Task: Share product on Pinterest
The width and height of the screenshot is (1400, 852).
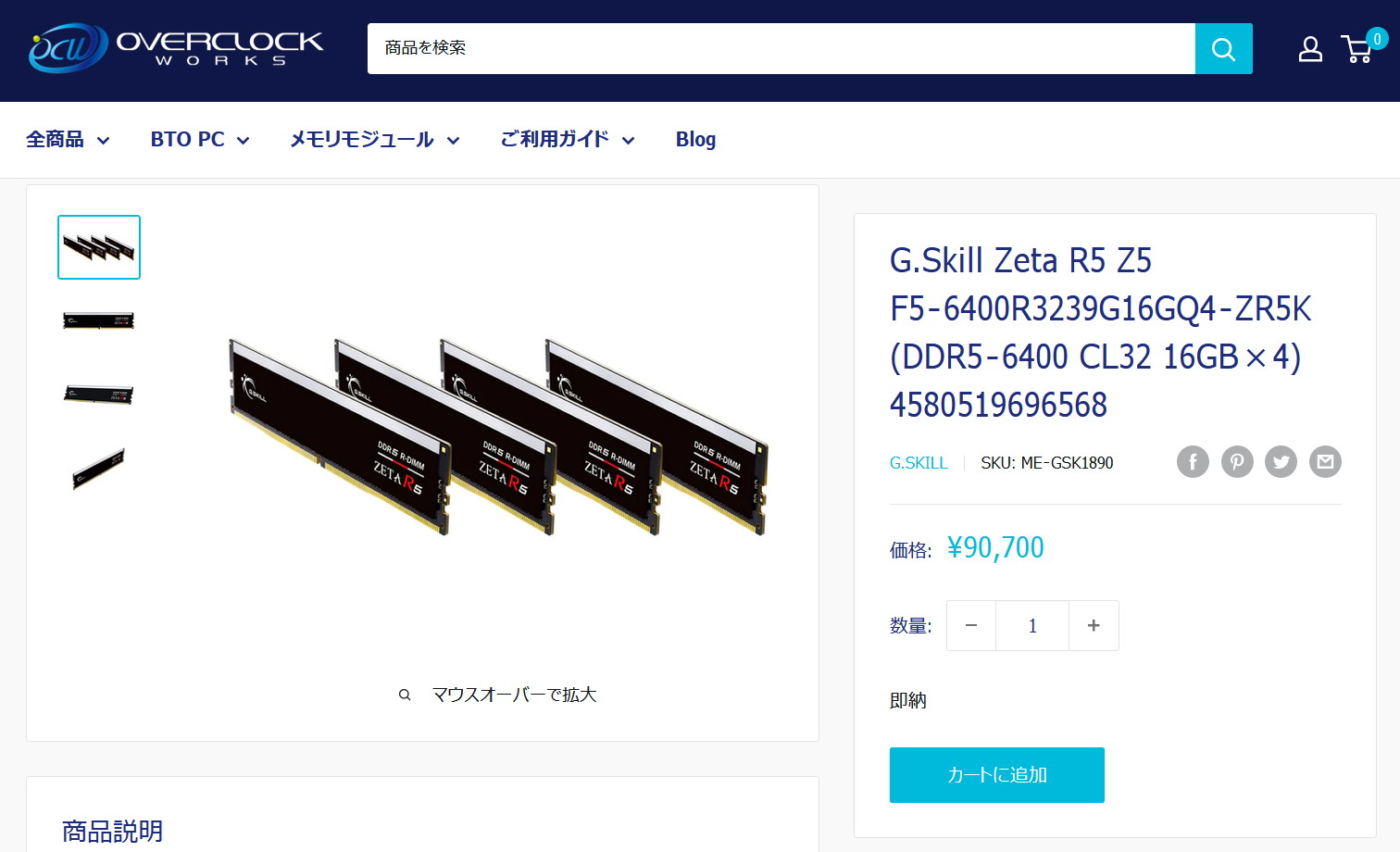Action: point(1237,461)
